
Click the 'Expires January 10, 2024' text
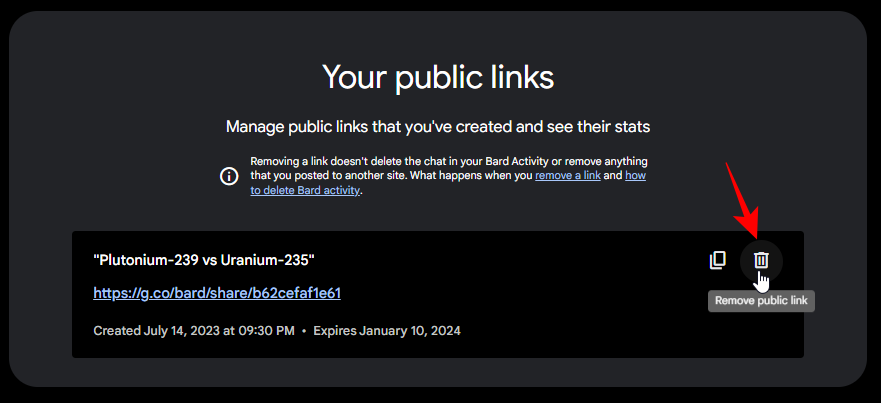(387, 330)
